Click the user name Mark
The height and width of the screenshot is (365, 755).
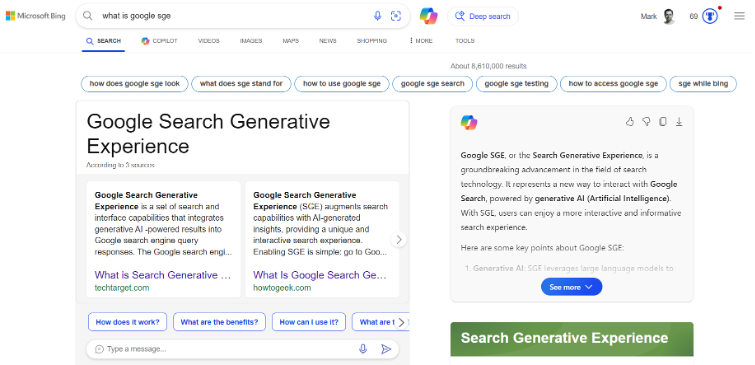coord(649,16)
